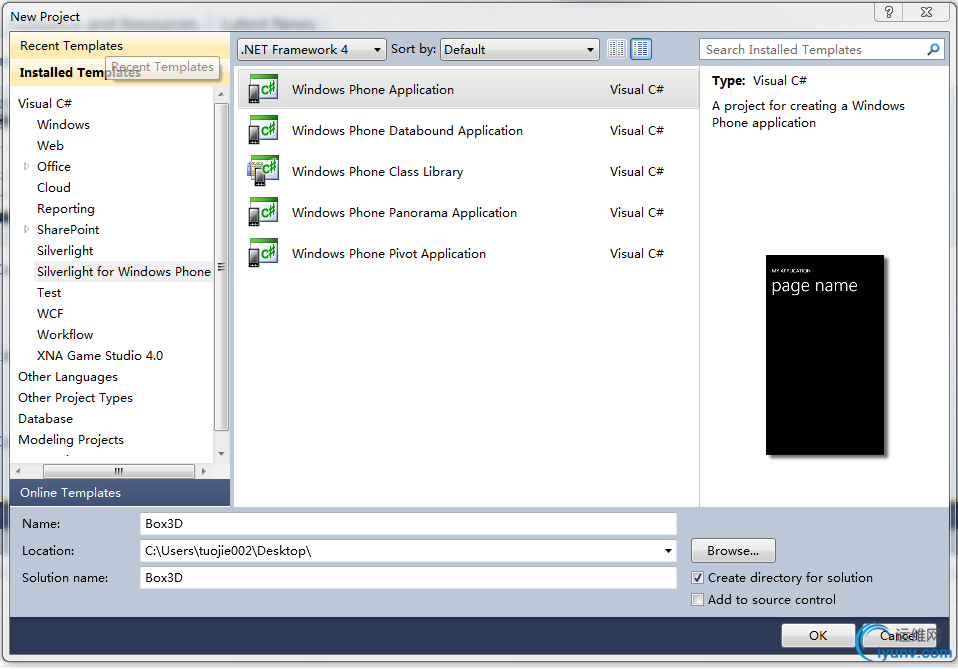Select the Windows Phone Panorama Application icon

[x=263, y=212]
